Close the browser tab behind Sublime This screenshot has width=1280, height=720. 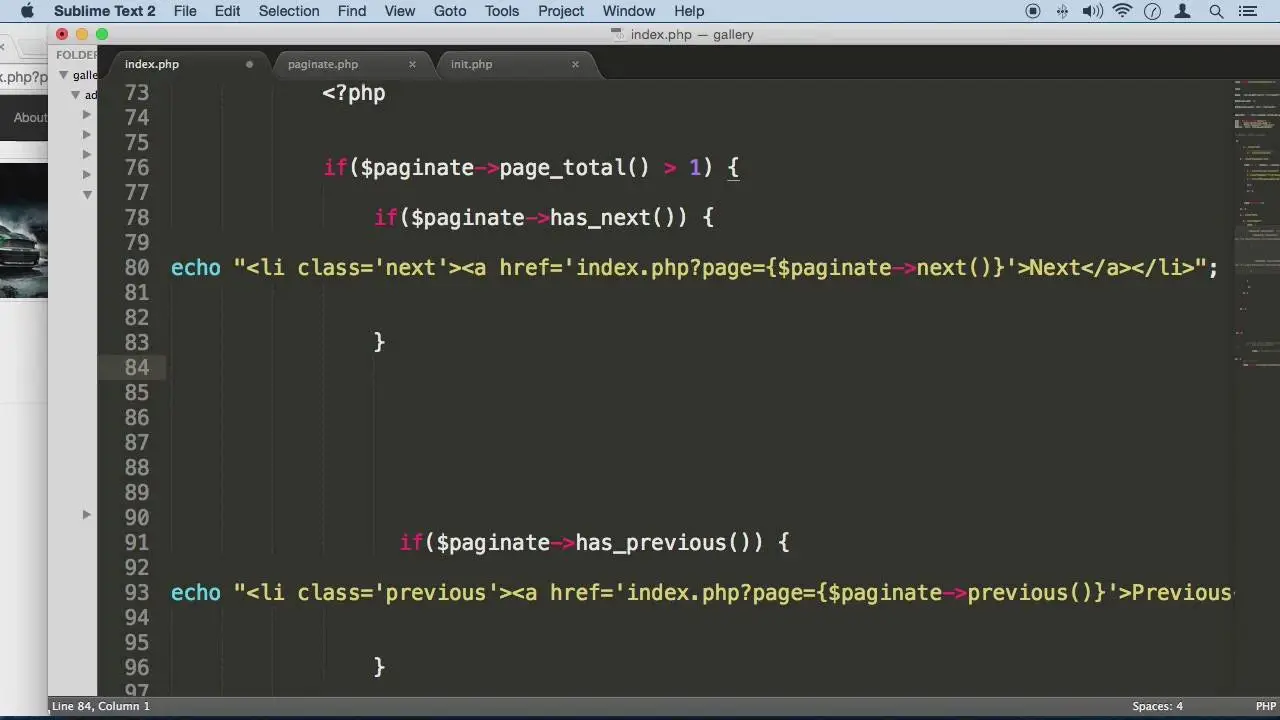click(x=3, y=47)
